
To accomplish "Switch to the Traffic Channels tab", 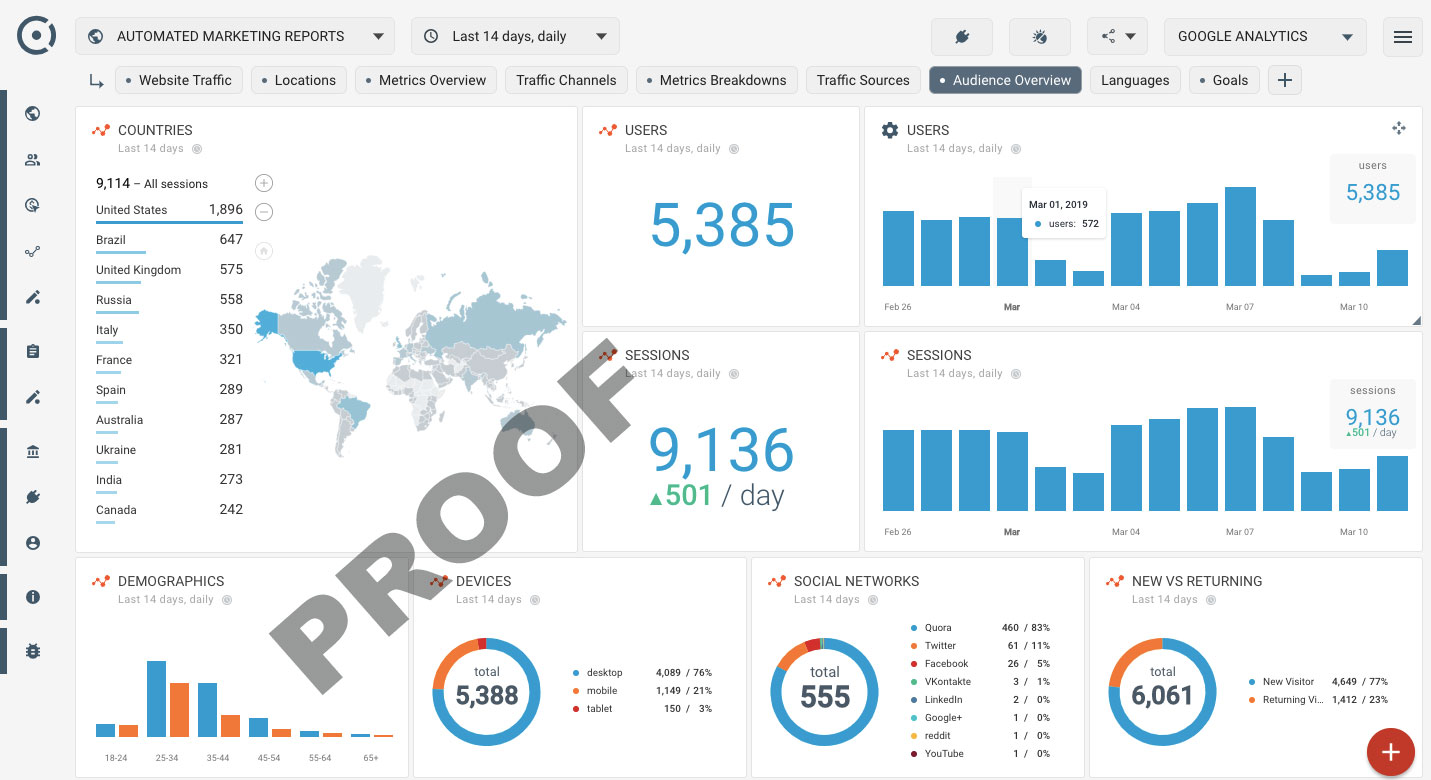I will (x=566, y=80).
